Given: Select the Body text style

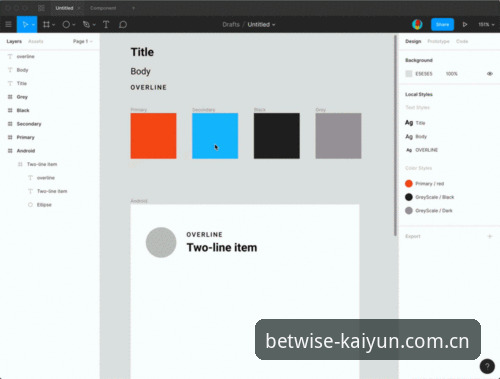Looking at the screenshot, I should click(x=416, y=136).
